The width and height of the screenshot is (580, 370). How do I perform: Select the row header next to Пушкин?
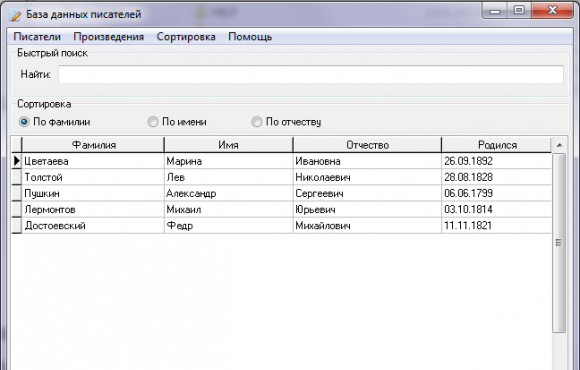[x=17, y=193]
